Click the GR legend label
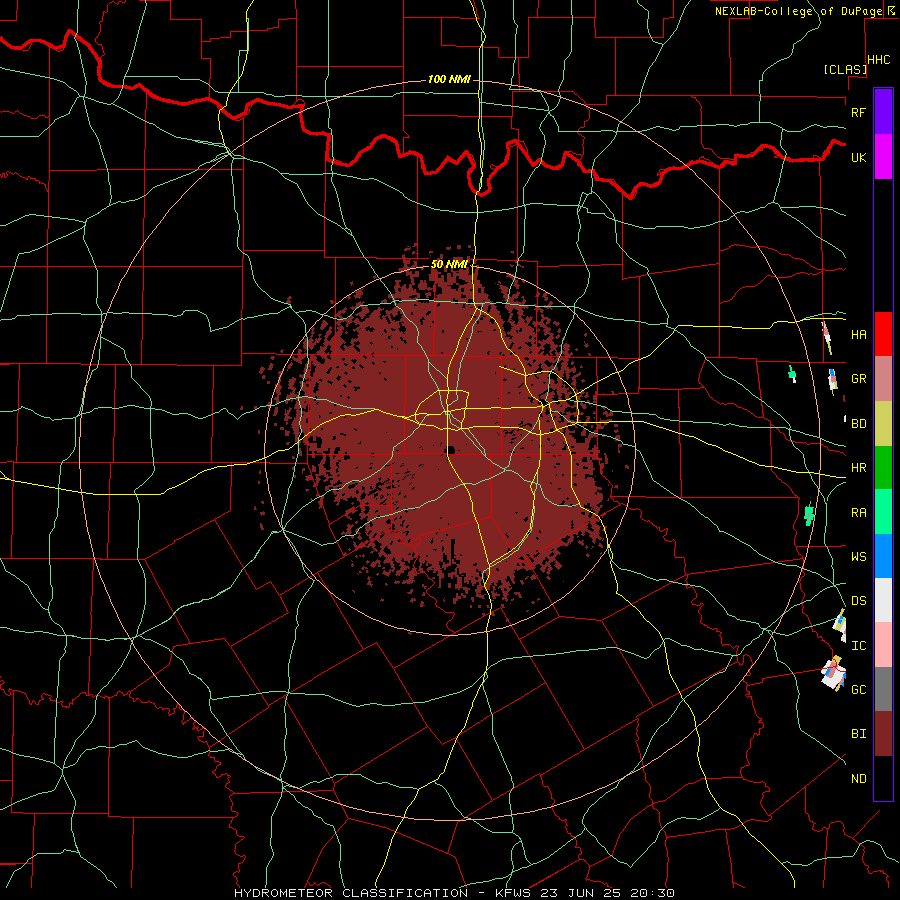 (x=859, y=379)
